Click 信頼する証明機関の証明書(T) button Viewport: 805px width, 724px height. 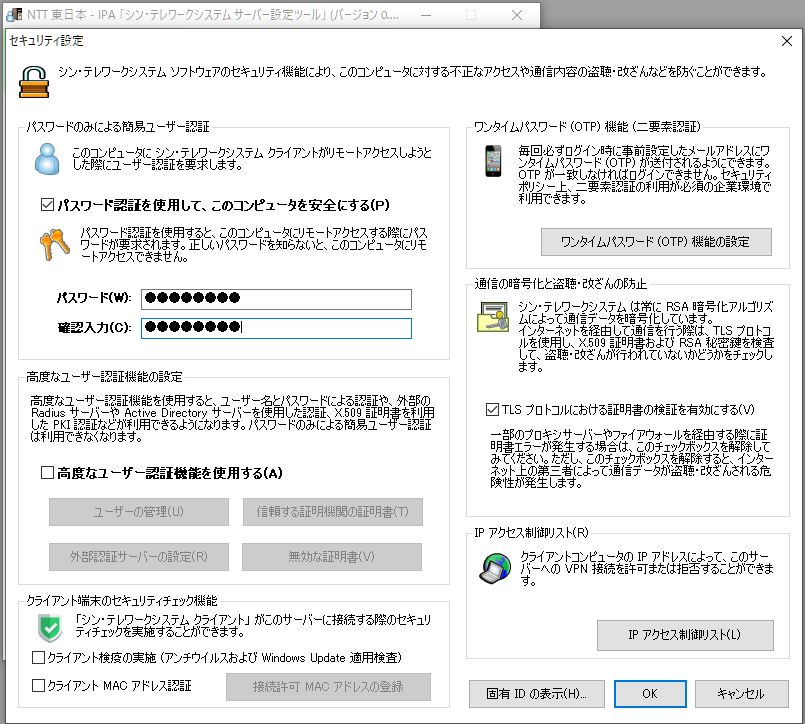pyautogui.click(x=333, y=511)
